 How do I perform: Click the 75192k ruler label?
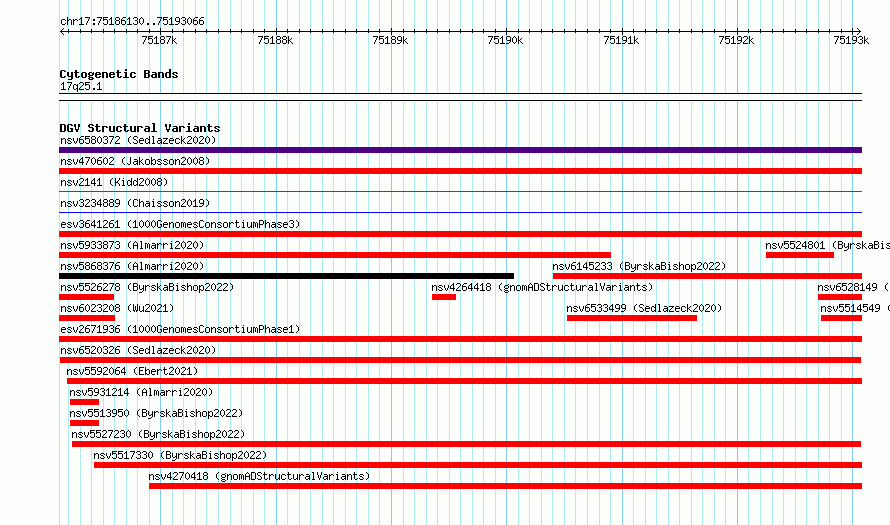736,40
